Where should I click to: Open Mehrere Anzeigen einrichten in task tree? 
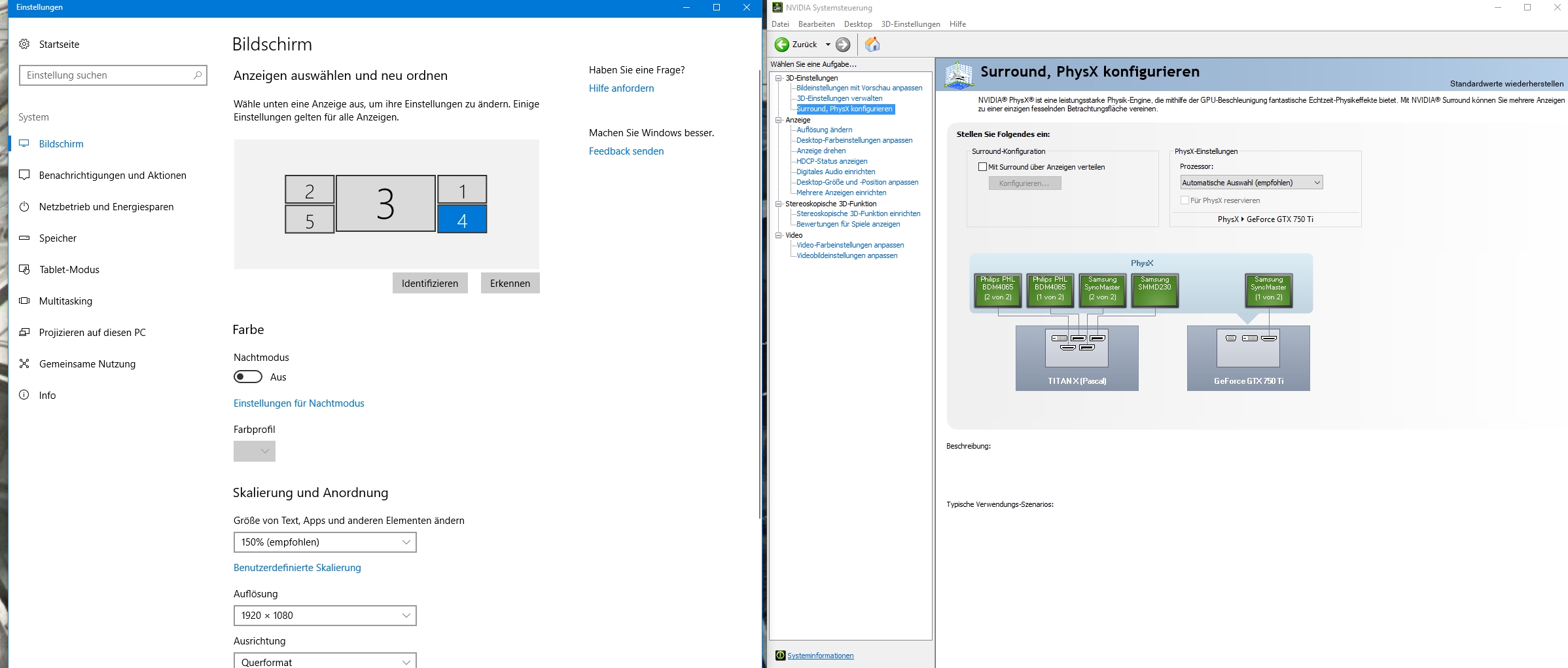[842, 193]
